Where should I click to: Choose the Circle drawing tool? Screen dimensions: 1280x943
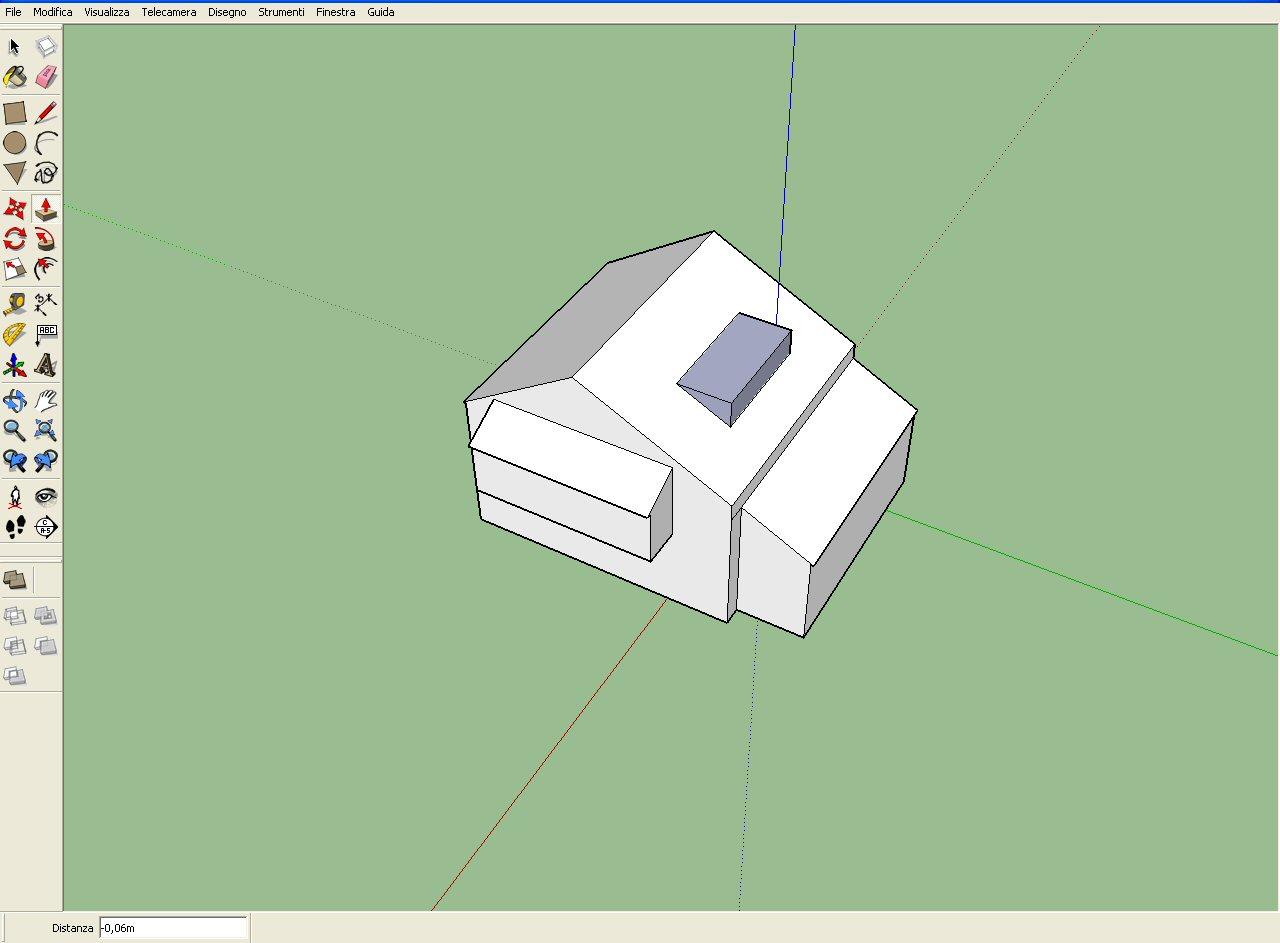[15, 143]
